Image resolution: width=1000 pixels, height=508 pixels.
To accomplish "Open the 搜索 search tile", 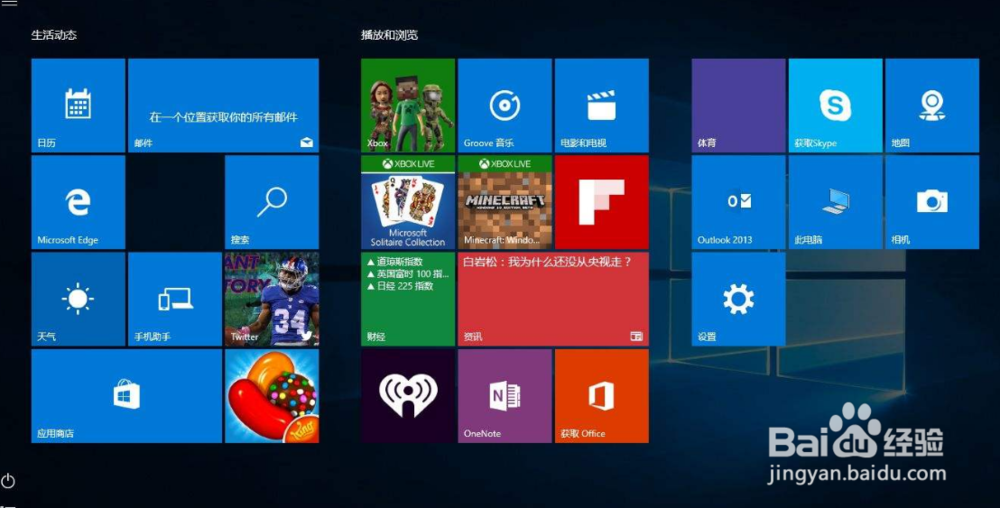I will pyautogui.click(x=272, y=202).
